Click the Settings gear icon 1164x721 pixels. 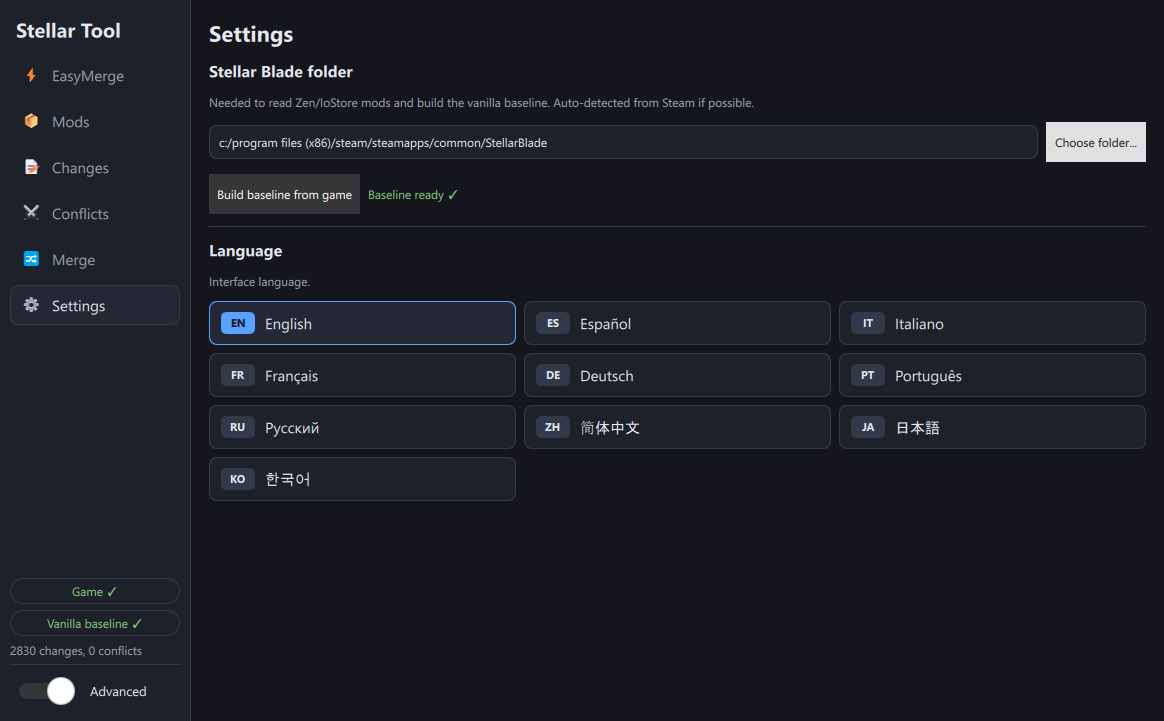tap(31, 305)
